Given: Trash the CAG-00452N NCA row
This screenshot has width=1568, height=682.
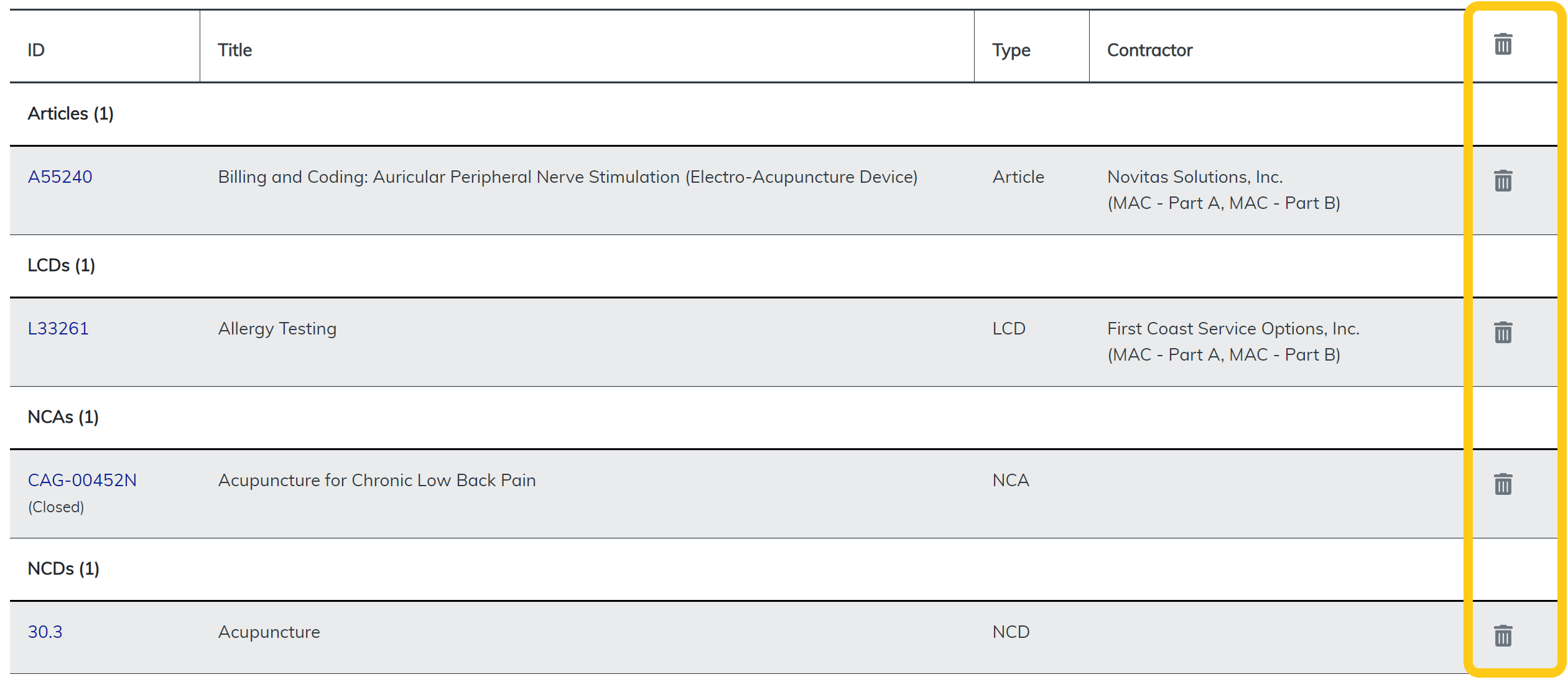Looking at the screenshot, I should 1503,484.
